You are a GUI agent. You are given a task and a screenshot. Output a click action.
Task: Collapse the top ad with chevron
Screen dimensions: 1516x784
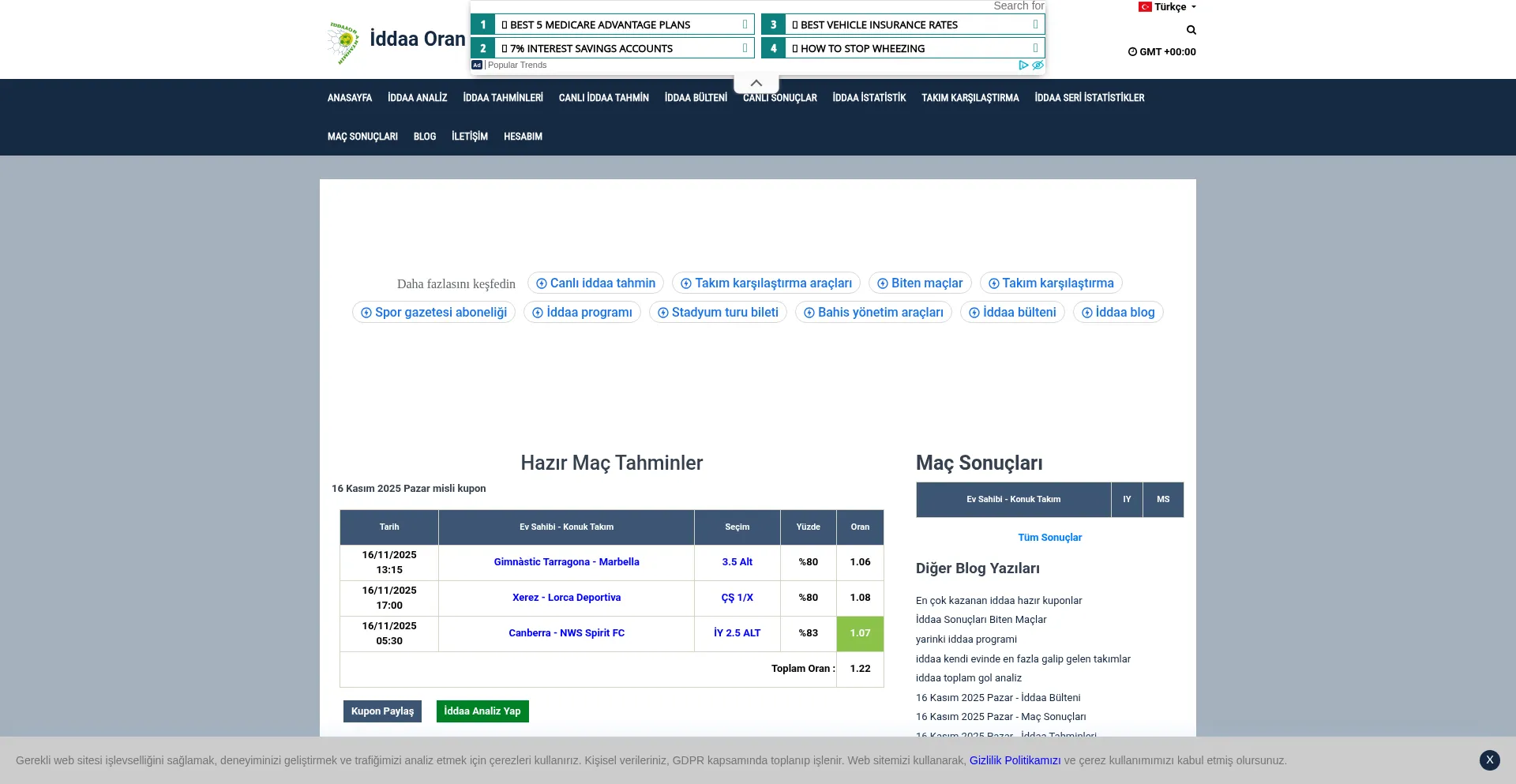(756, 83)
